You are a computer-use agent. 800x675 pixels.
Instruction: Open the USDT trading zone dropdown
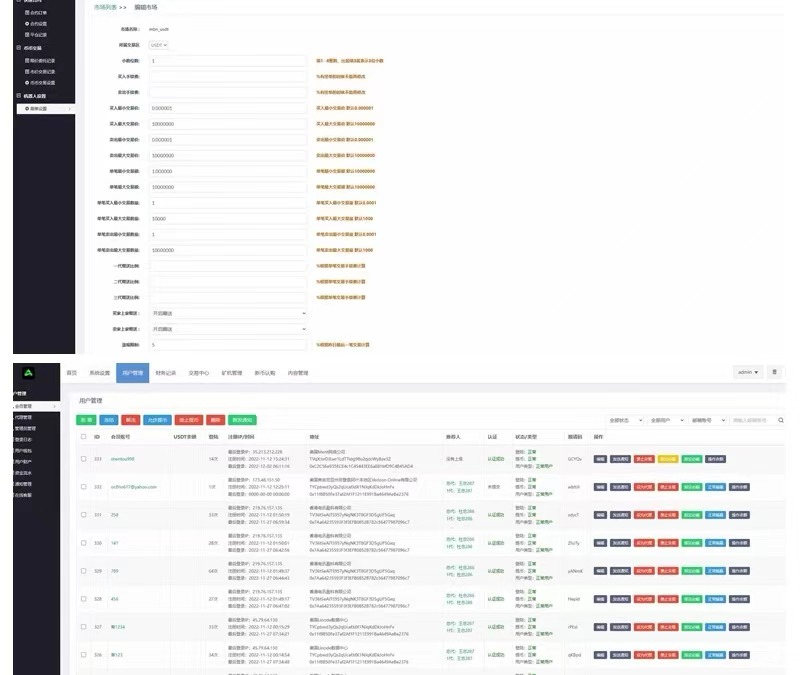coord(158,45)
